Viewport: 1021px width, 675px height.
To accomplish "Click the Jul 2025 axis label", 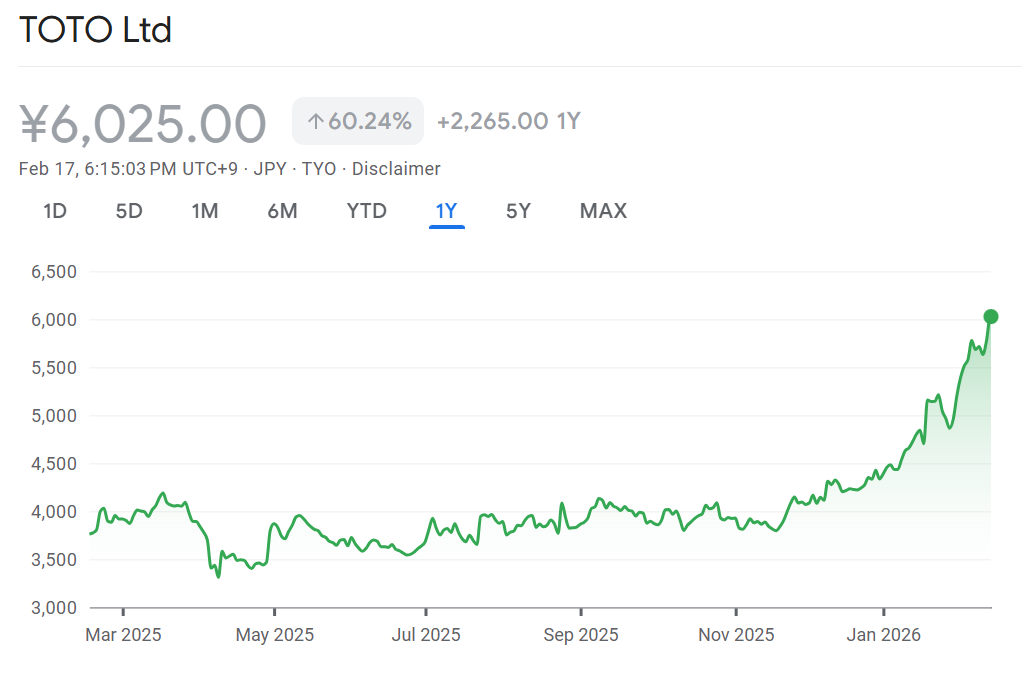I will 426,635.
